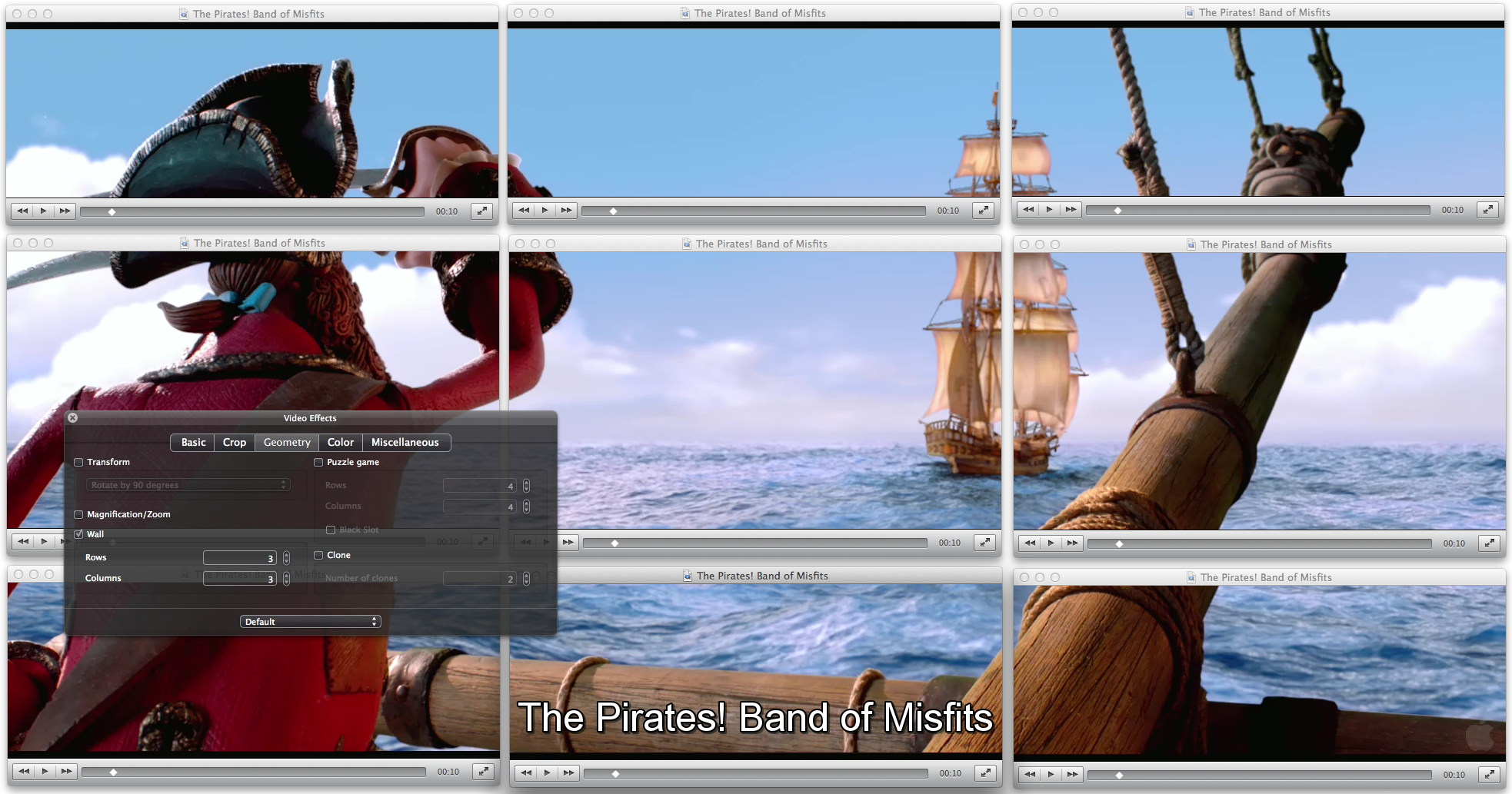
Task: Adjust the Wall Columns stepper
Action: coord(286,579)
